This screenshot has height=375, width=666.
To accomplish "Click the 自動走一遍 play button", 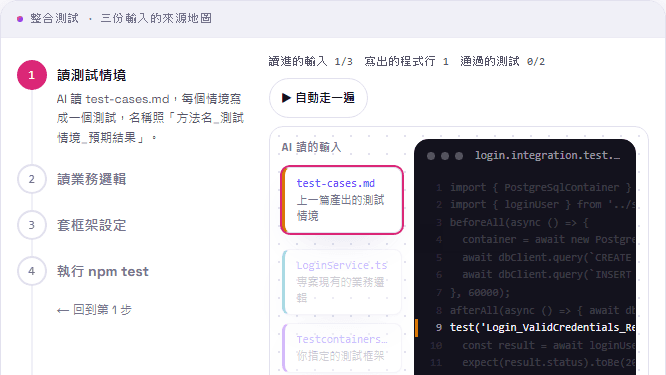I will click(318, 98).
